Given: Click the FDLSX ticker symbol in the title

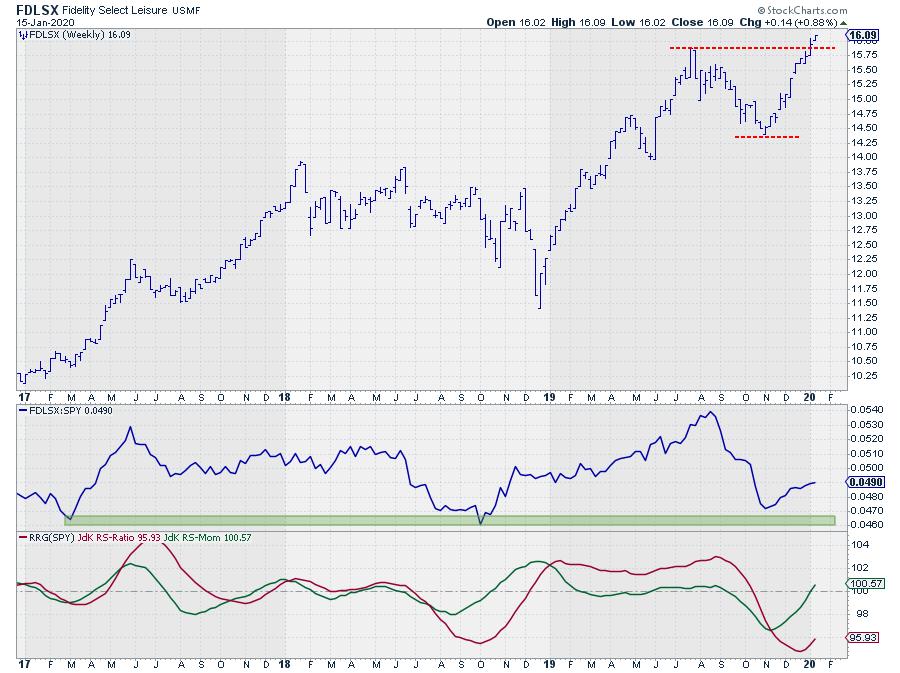Looking at the screenshot, I should [37, 10].
